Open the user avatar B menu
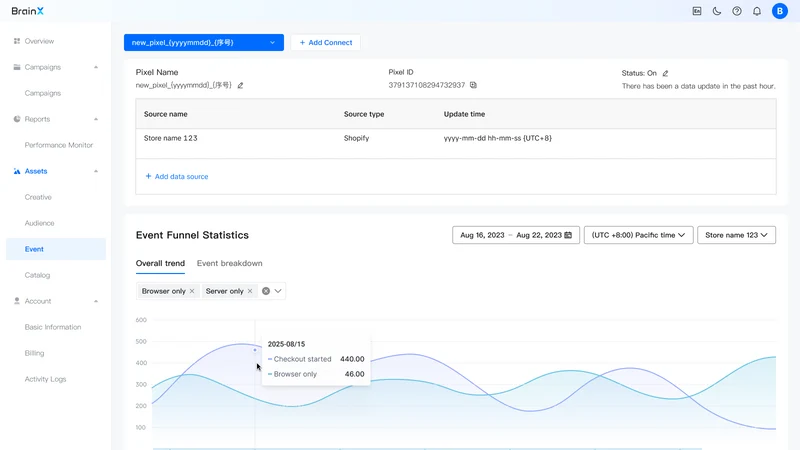Viewport: 800px width, 450px height. (780, 11)
